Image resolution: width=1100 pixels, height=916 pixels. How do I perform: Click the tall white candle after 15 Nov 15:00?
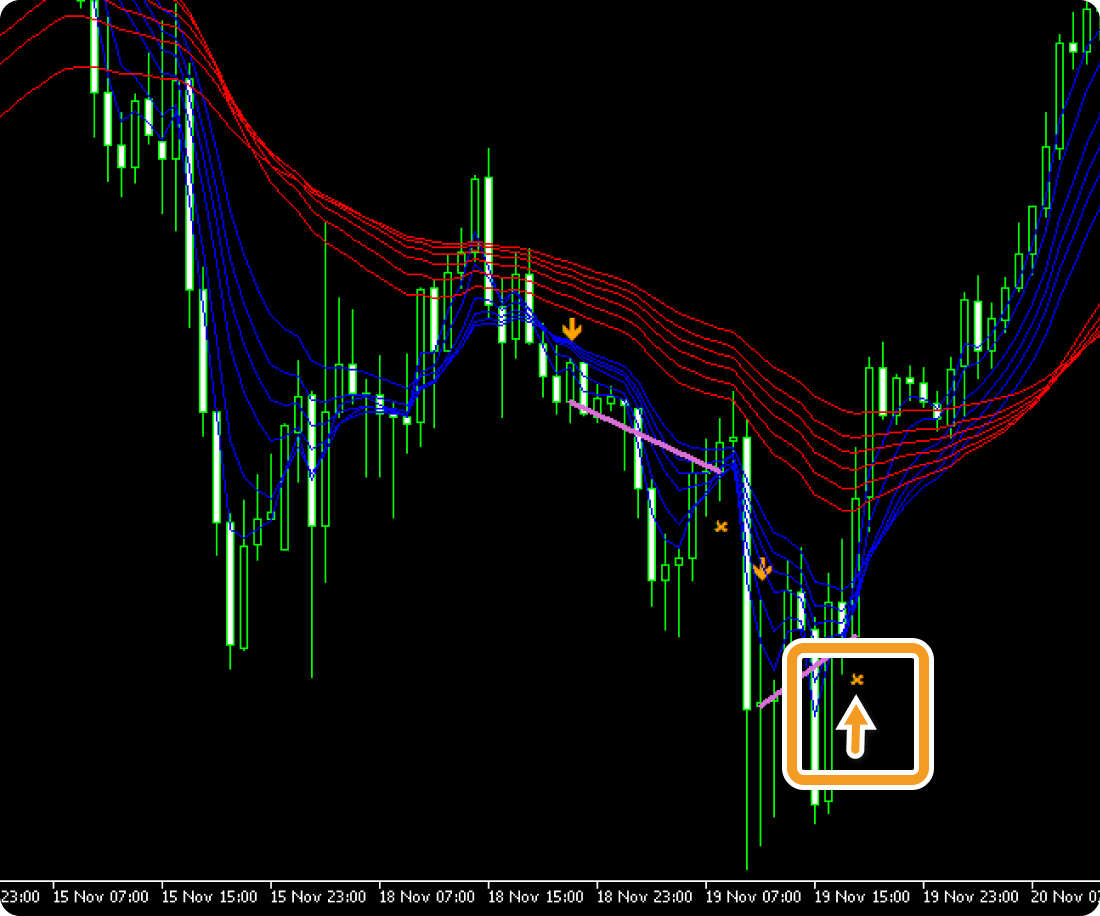[x=188, y=185]
